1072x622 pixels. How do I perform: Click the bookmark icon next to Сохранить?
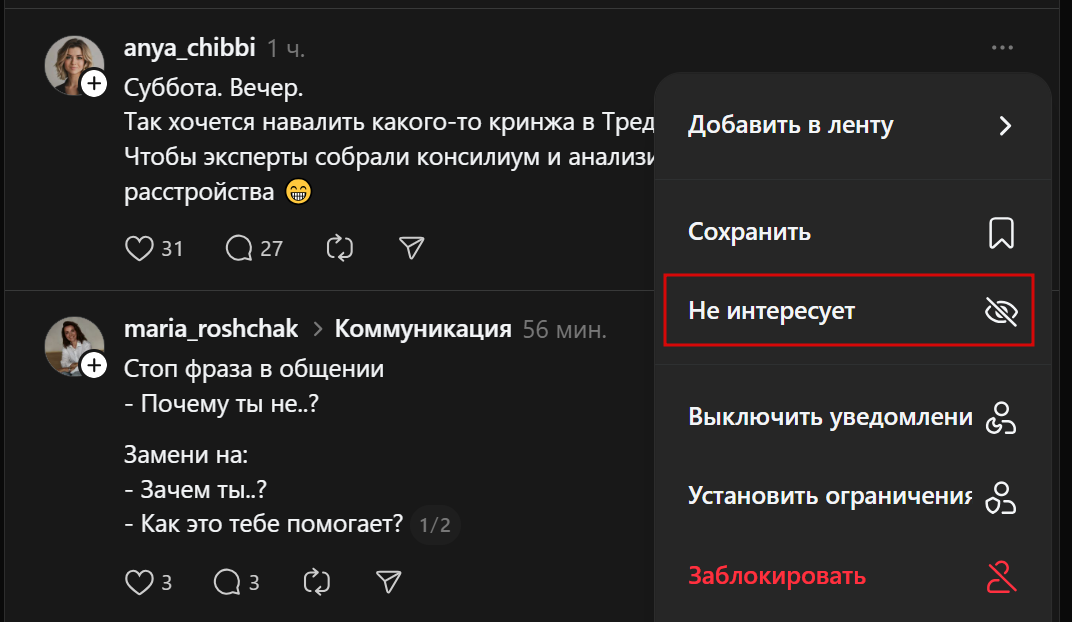(1001, 232)
